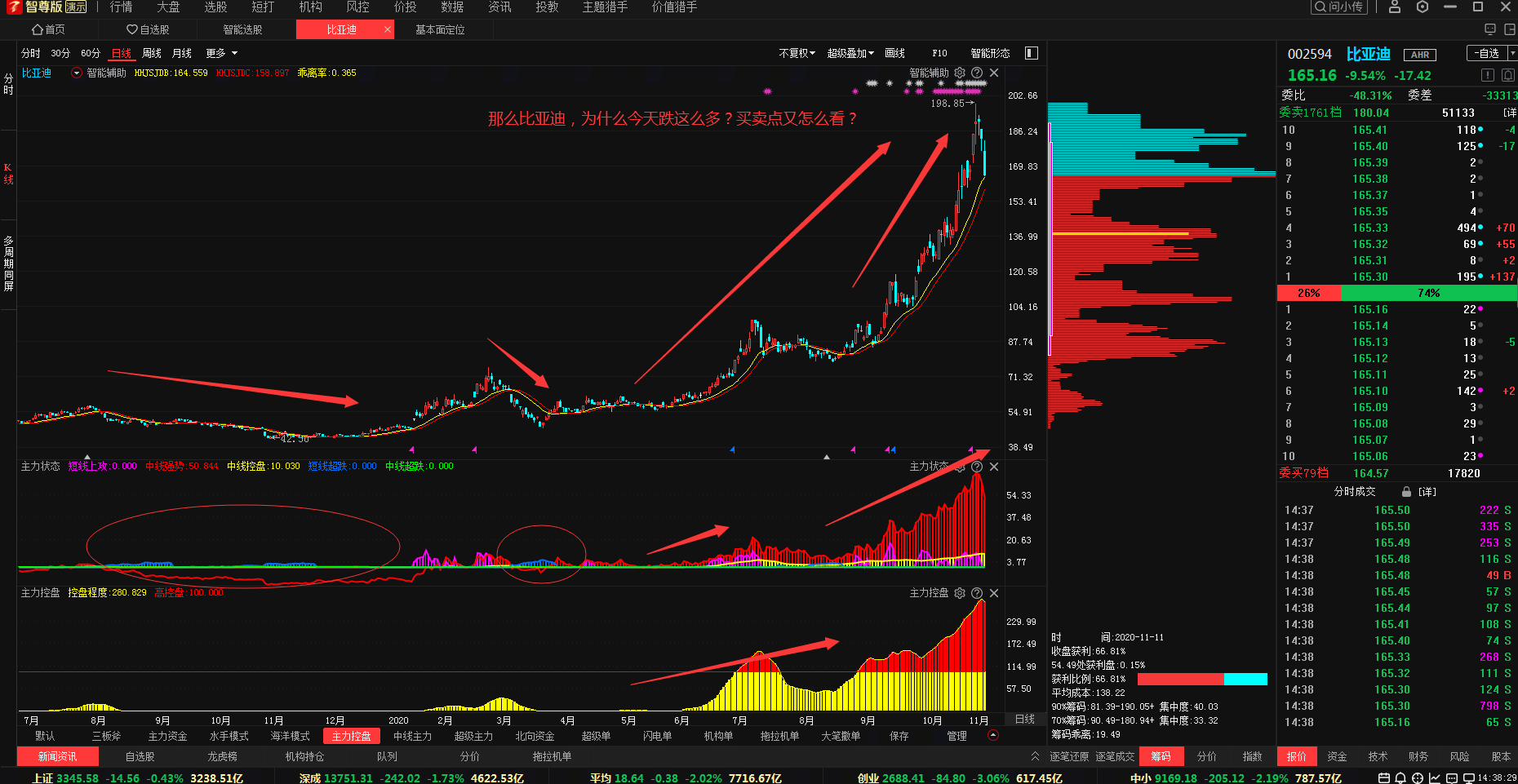The image size is (1518, 784).
Task: Set a price alert with bell icon
Action: pos(1508,75)
